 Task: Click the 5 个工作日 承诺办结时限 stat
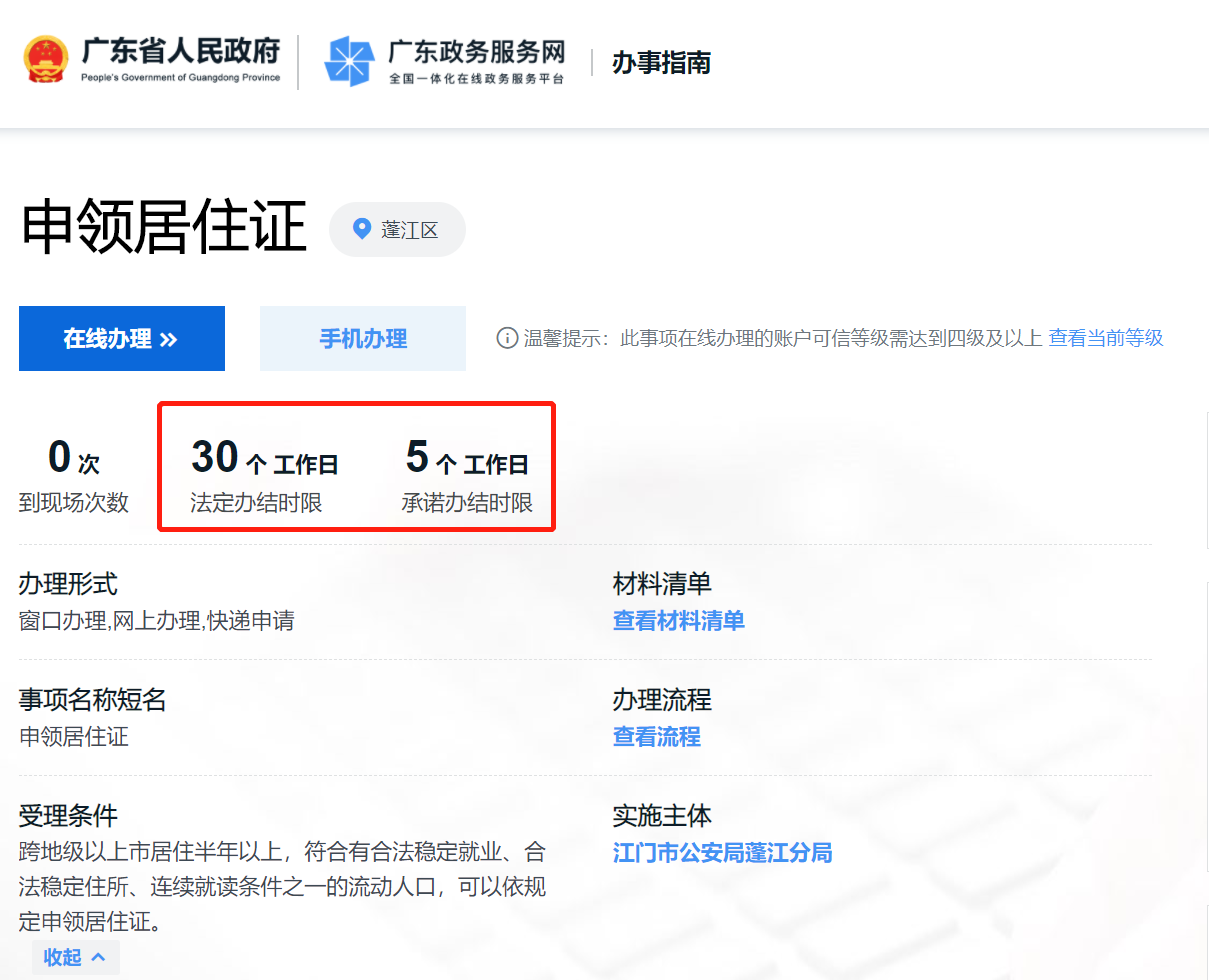click(467, 475)
